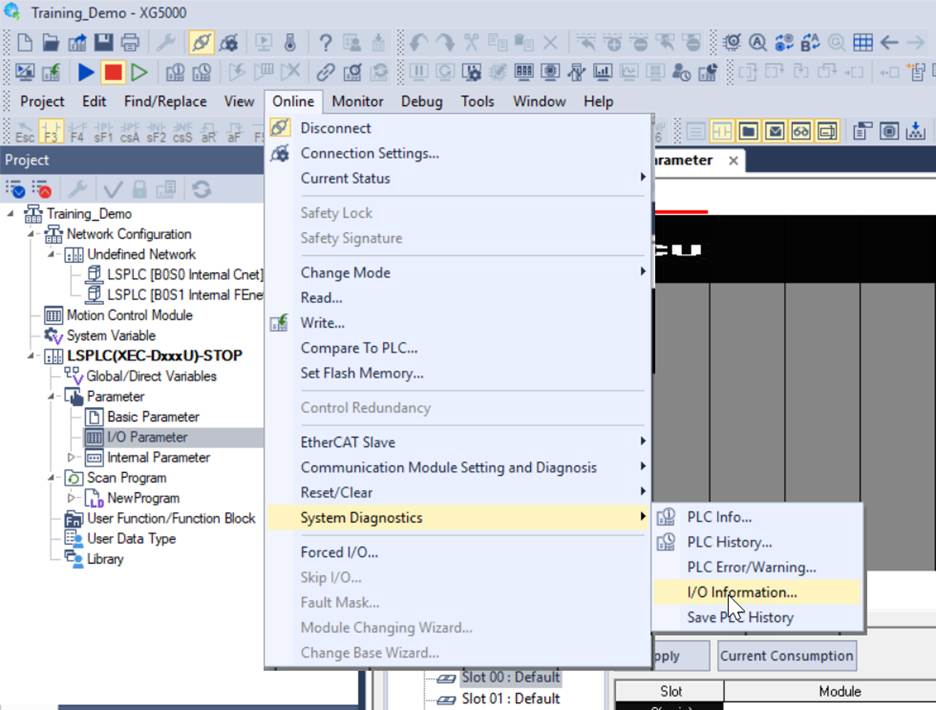Click the bar chart monitor icon

click(602, 72)
